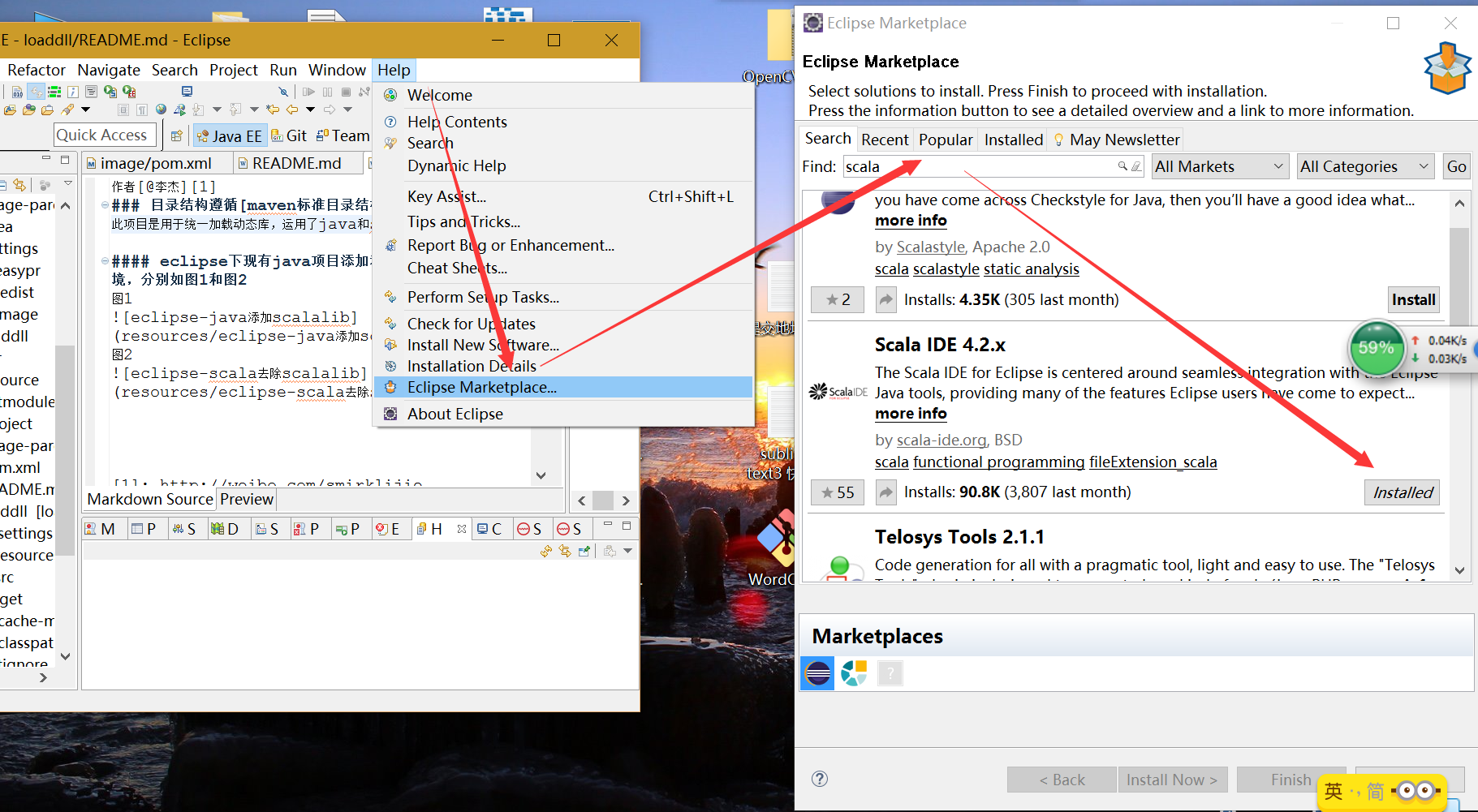Click share icon in Scalastyle entry
This screenshot has width=1478, height=812.
(x=886, y=299)
